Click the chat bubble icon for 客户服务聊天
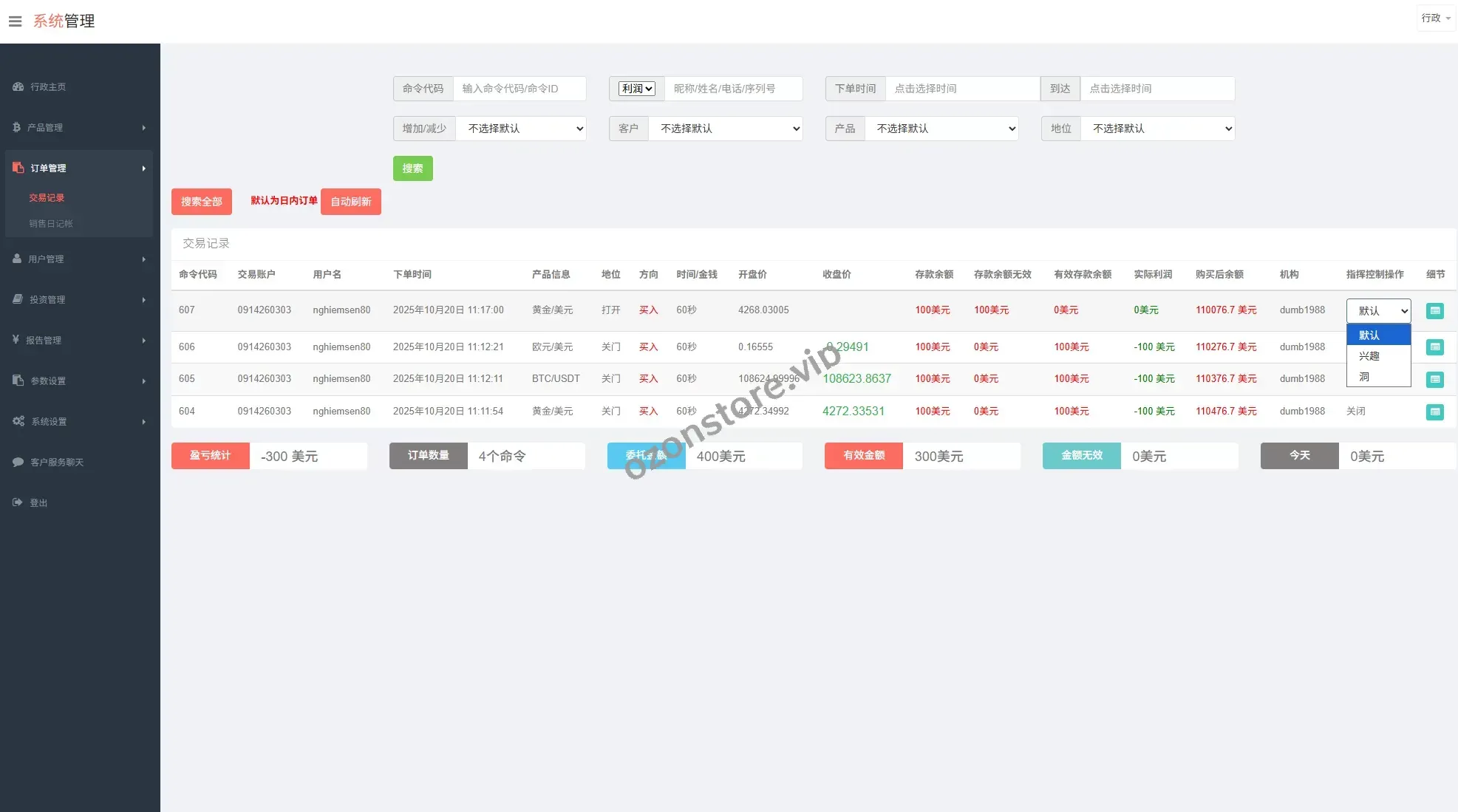The width and height of the screenshot is (1458, 812). click(18, 462)
